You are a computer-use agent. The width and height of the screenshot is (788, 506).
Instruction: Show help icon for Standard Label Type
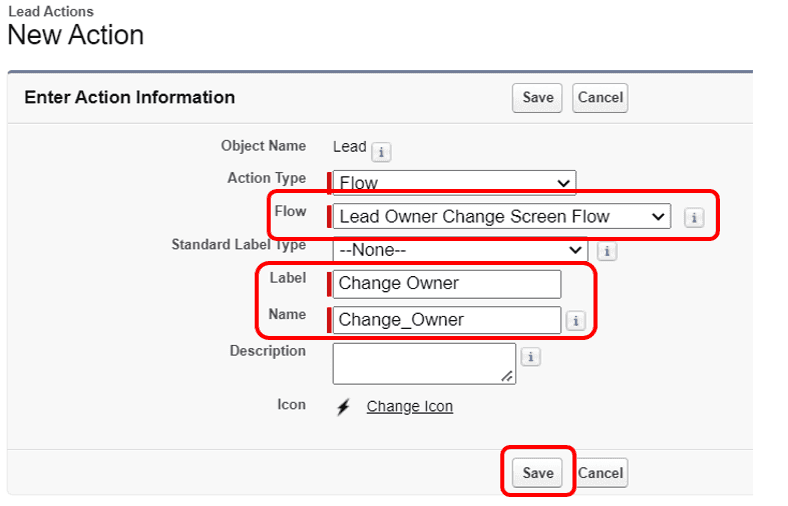[607, 251]
